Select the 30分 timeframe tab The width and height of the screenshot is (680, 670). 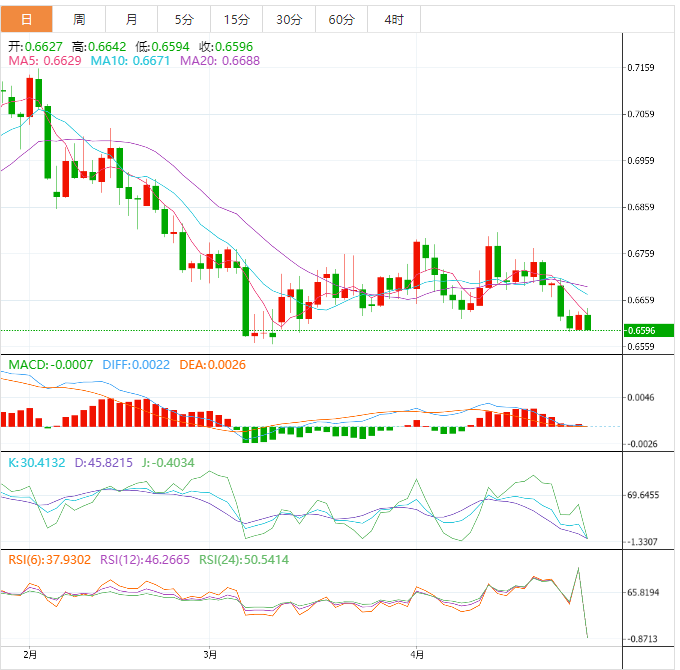[289, 19]
